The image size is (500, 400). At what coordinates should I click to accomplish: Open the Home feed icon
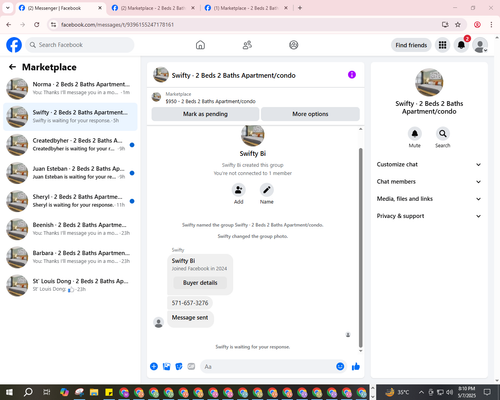click(x=200, y=45)
